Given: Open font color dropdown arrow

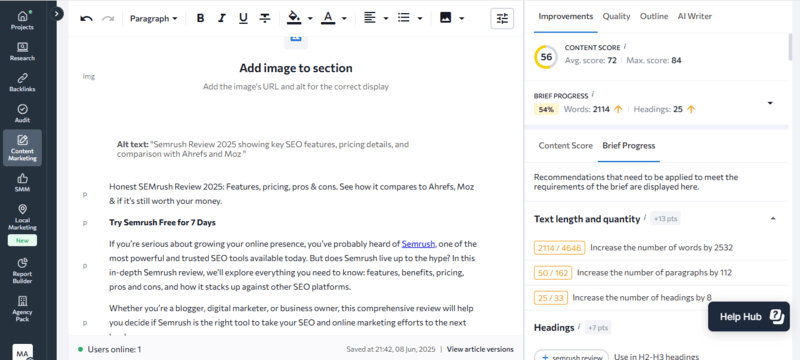Looking at the screenshot, I should [x=344, y=18].
